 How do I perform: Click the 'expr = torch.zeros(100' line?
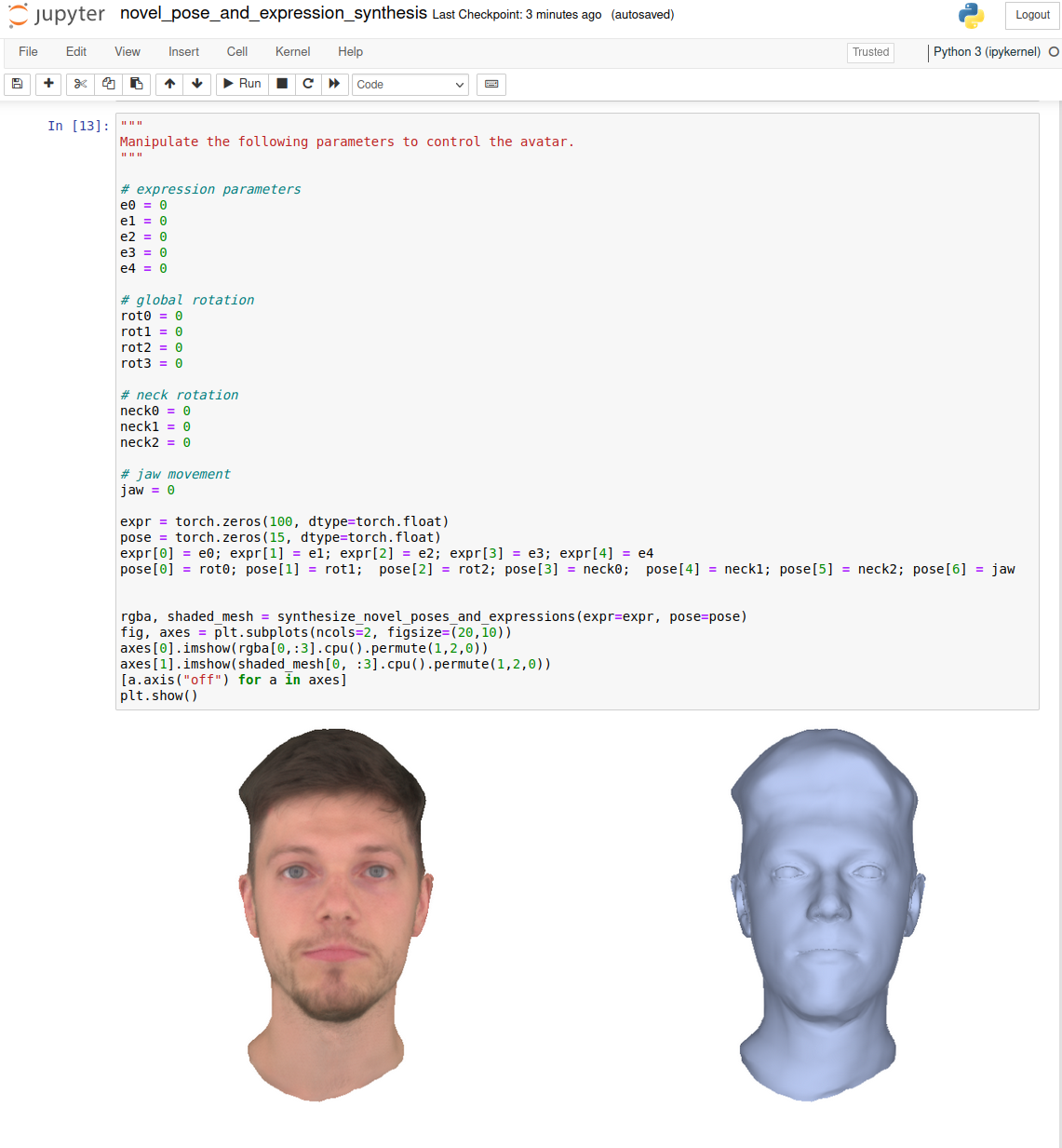(x=285, y=522)
